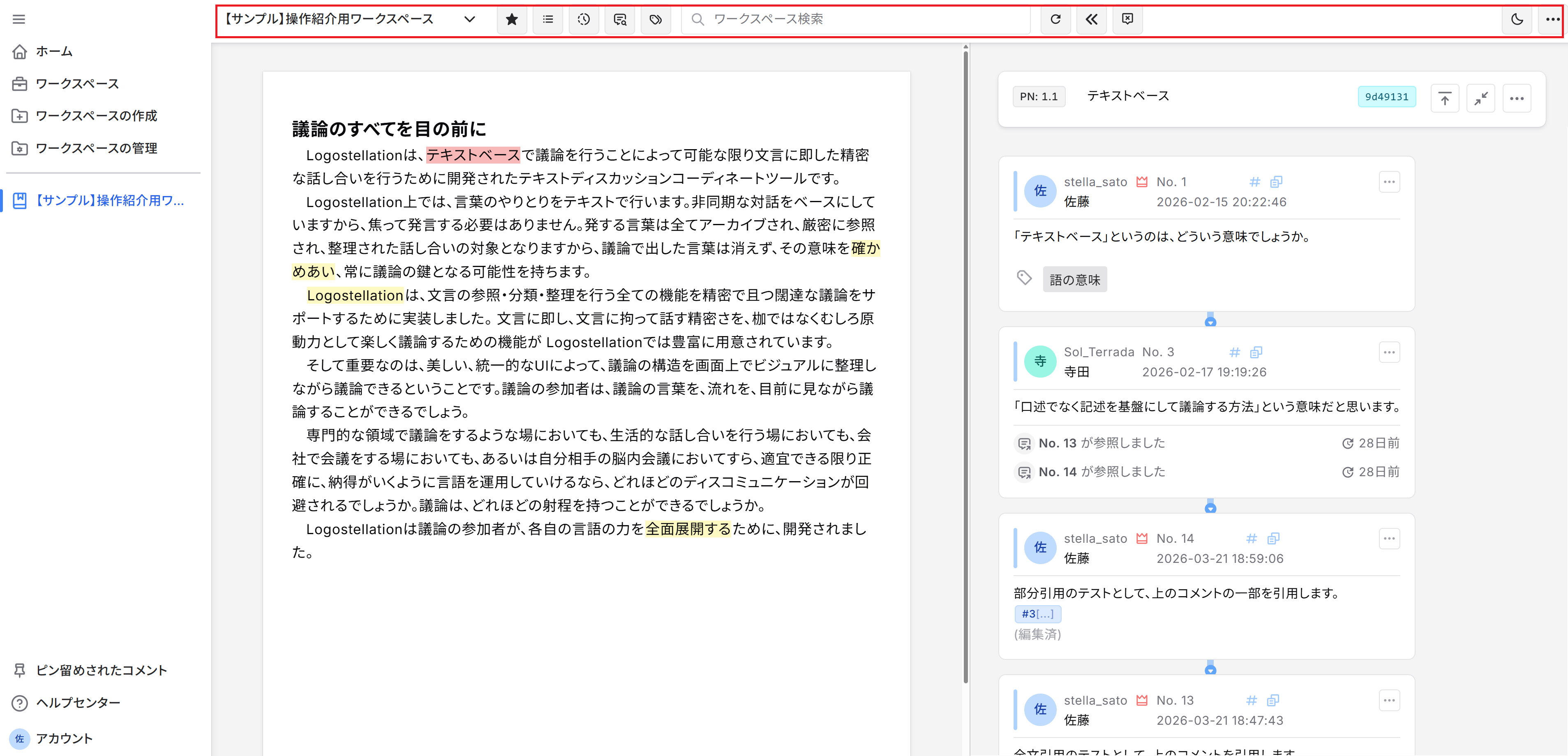Screen dimensions: 1568x756
Task: Open the more options menu in the テキストベース header
Action: click(1516, 98)
